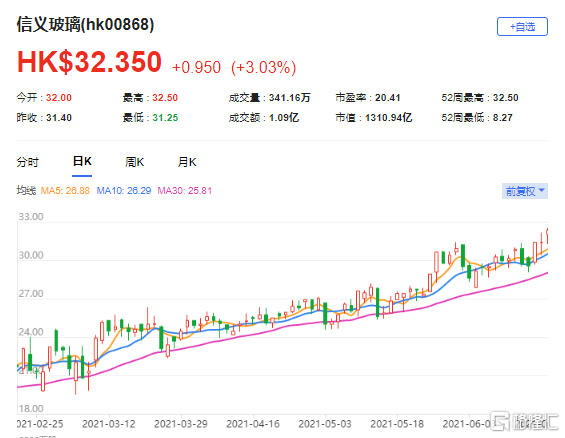Viewport: 565px width, 438px height.
Task: Click the percent change (+3.03%)
Action: tap(263, 67)
